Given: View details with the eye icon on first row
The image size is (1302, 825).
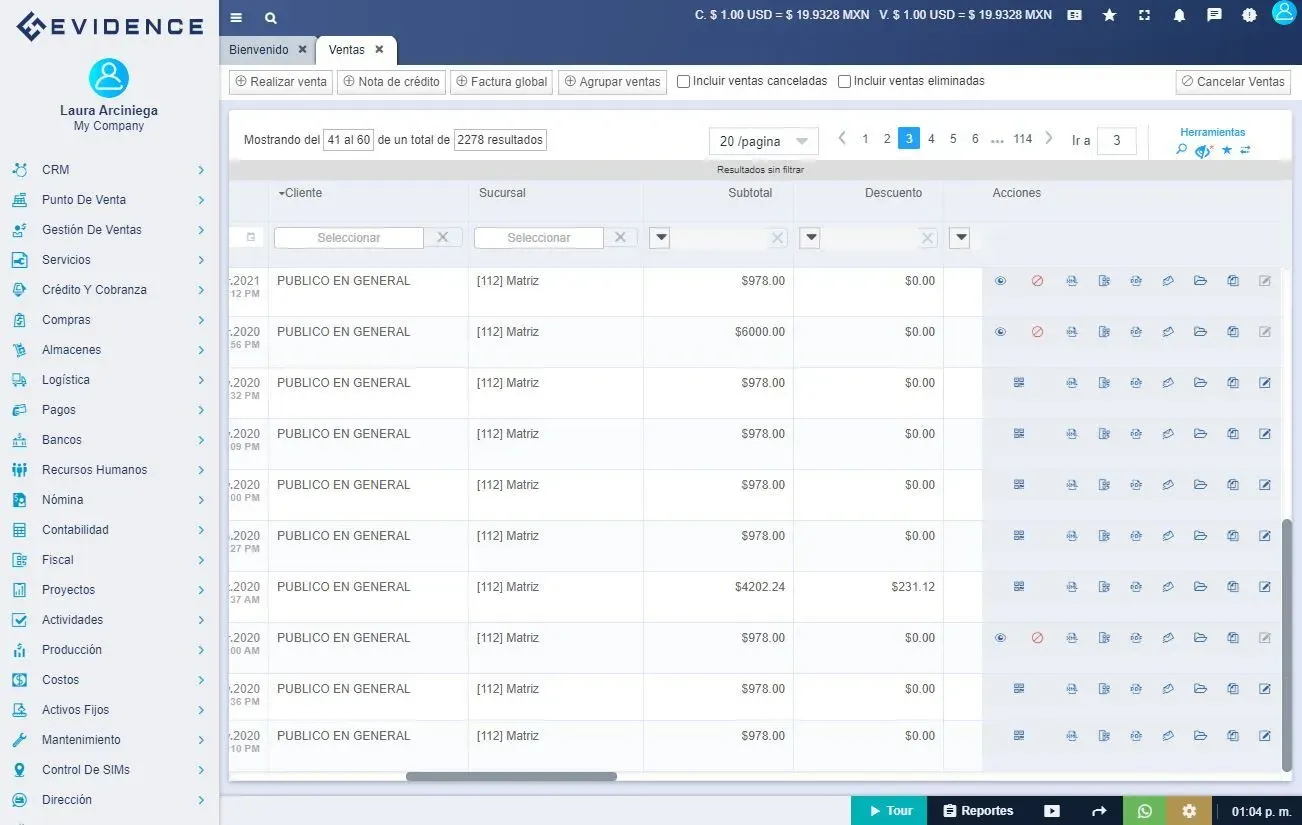Looking at the screenshot, I should click(x=1000, y=281).
